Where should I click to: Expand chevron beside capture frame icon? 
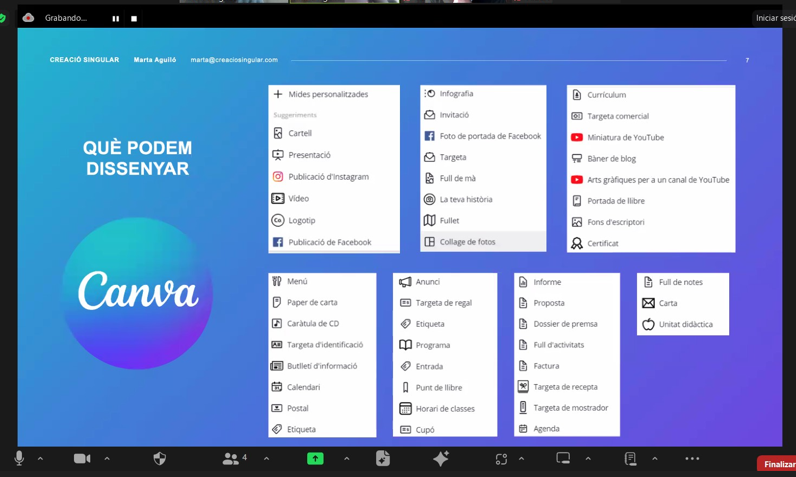(x=521, y=459)
